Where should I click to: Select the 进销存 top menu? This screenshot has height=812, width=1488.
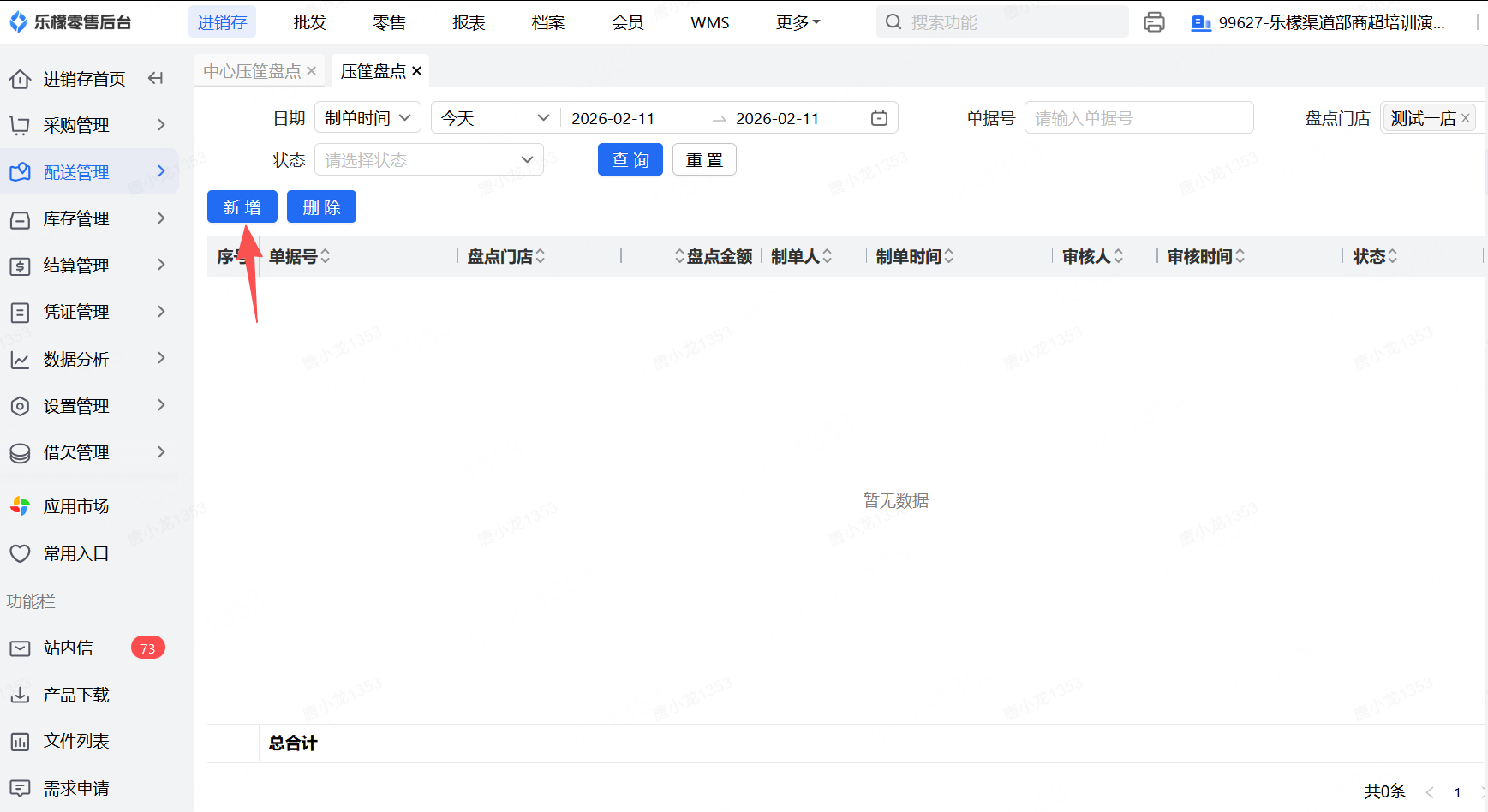222,22
